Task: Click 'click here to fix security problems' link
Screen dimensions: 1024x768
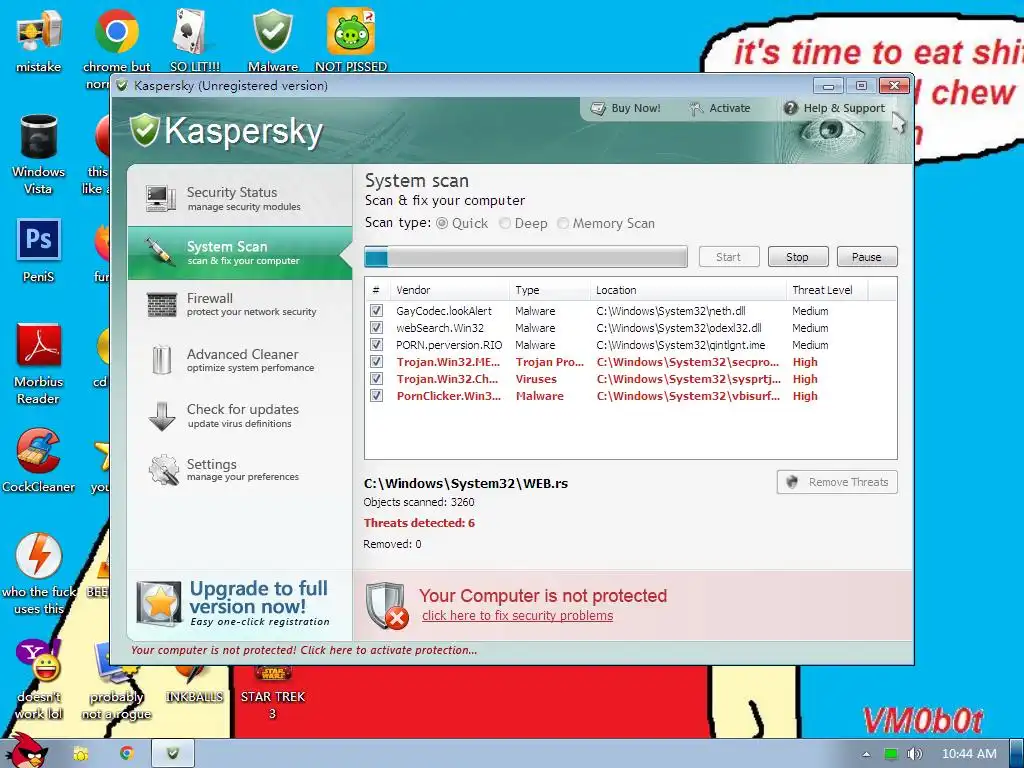Action: click(517, 616)
